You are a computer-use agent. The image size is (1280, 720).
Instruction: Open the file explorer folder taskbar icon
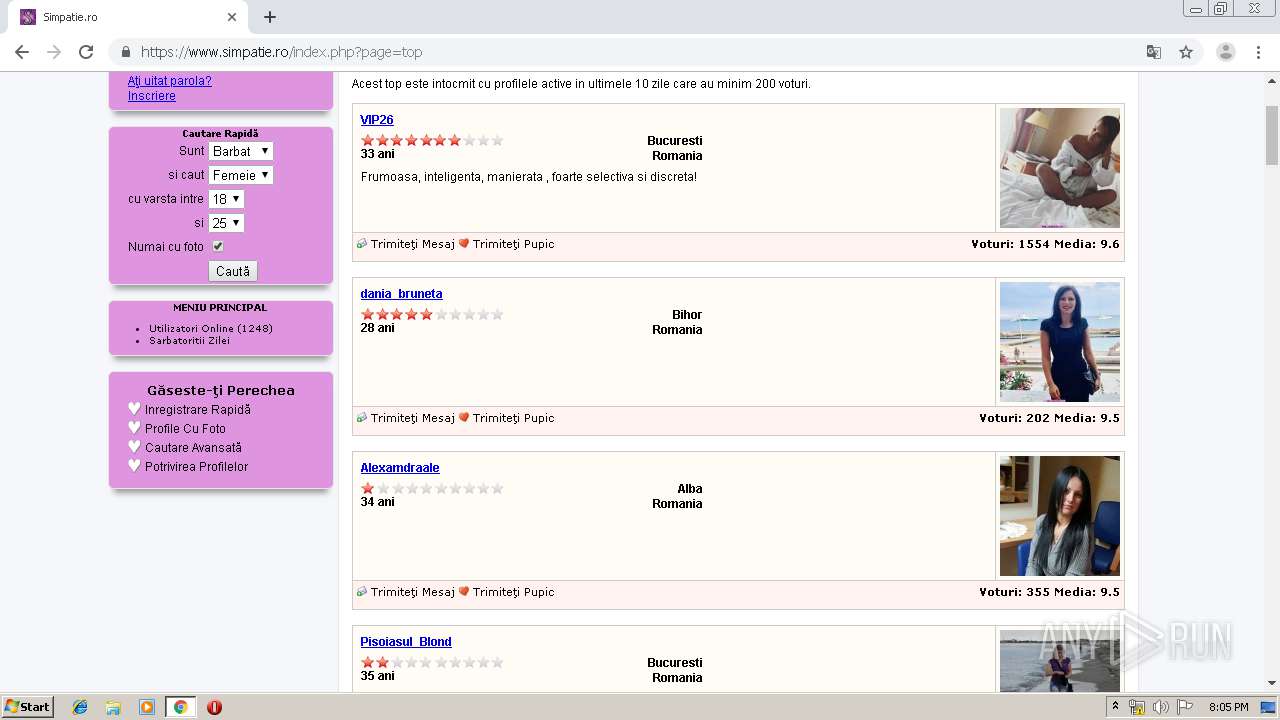[113, 707]
